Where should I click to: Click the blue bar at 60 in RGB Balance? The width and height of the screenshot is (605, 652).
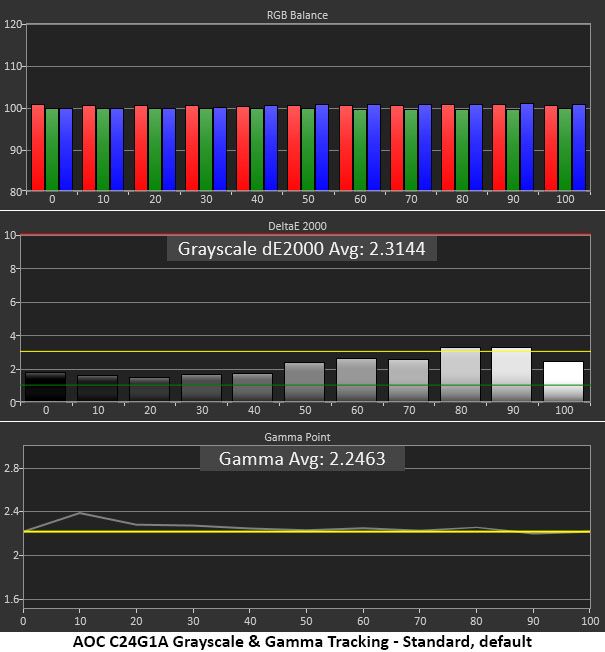pos(374,148)
